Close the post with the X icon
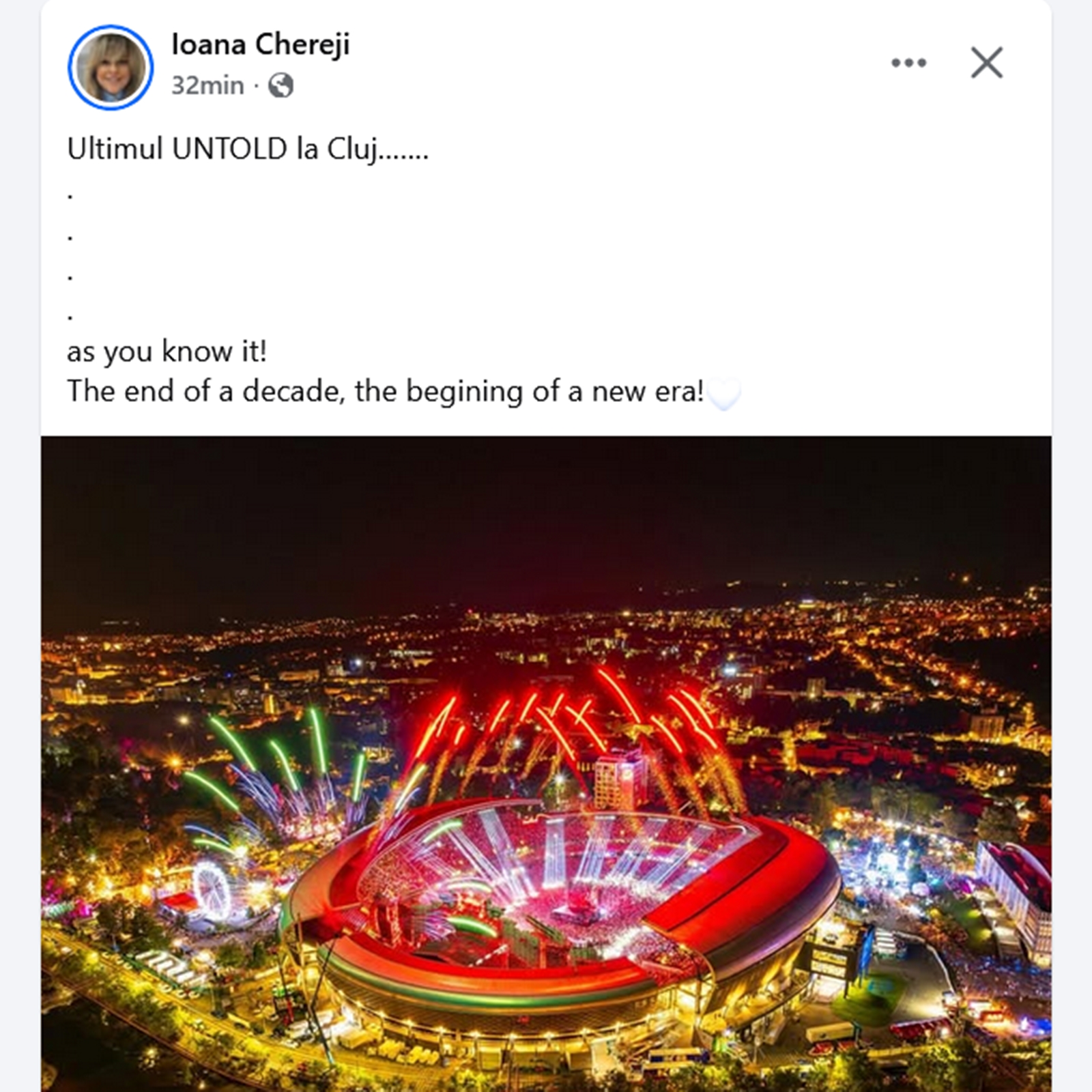The image size is (1092, 1092). coord(986,63)
